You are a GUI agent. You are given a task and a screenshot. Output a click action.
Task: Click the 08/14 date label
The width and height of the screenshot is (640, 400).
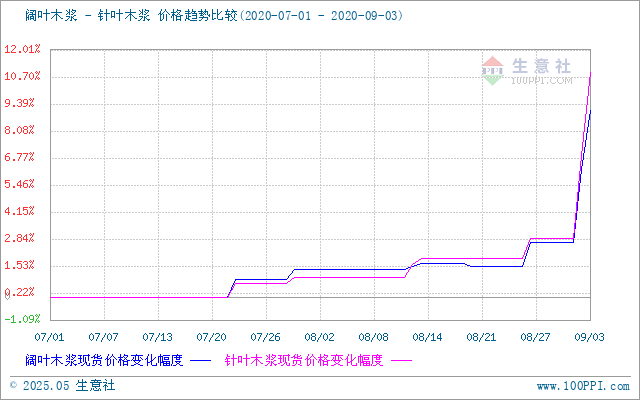(427, 337)
